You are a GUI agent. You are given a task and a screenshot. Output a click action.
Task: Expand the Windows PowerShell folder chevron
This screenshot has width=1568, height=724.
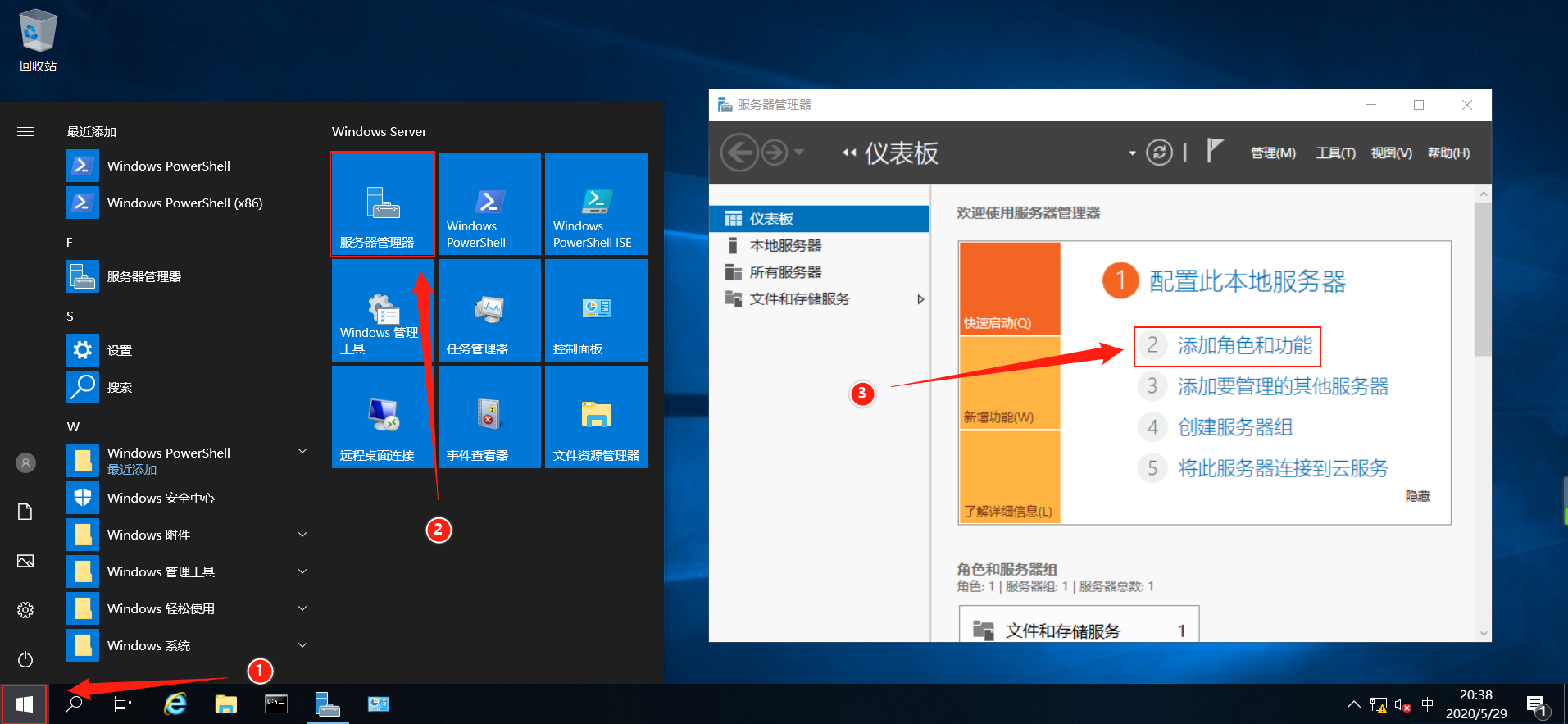pyautogui.click(x=302, y=452)
